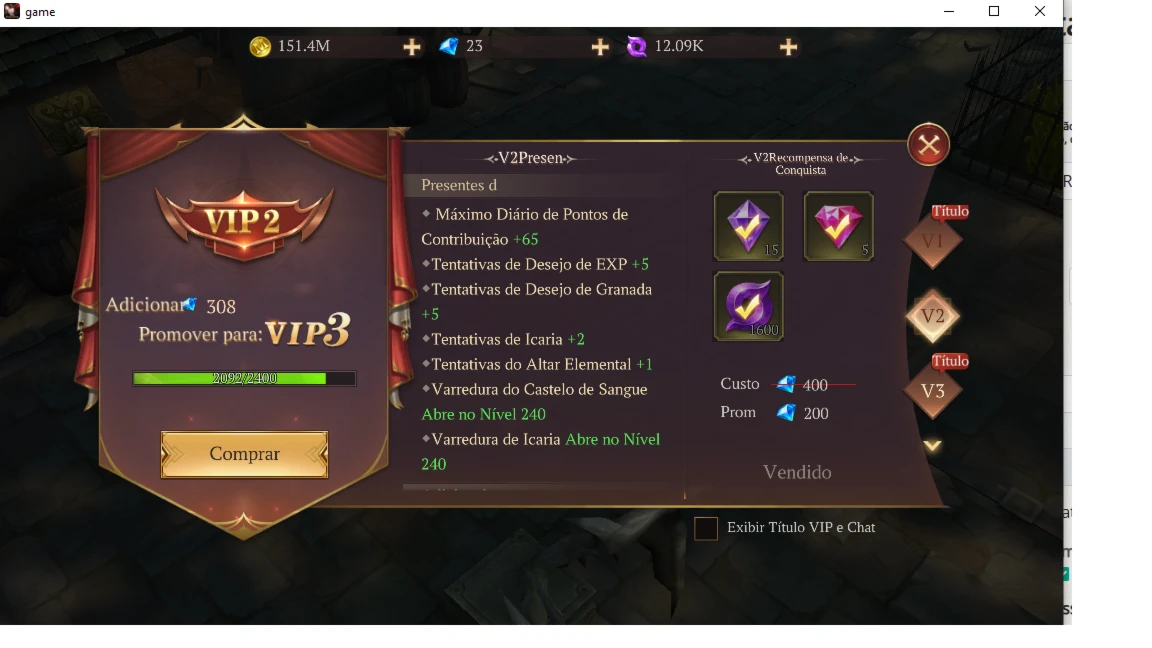Viewport: 1152px width, 648px height.
Task: Click the blue diamond icon in top bar
Action: 448,46
